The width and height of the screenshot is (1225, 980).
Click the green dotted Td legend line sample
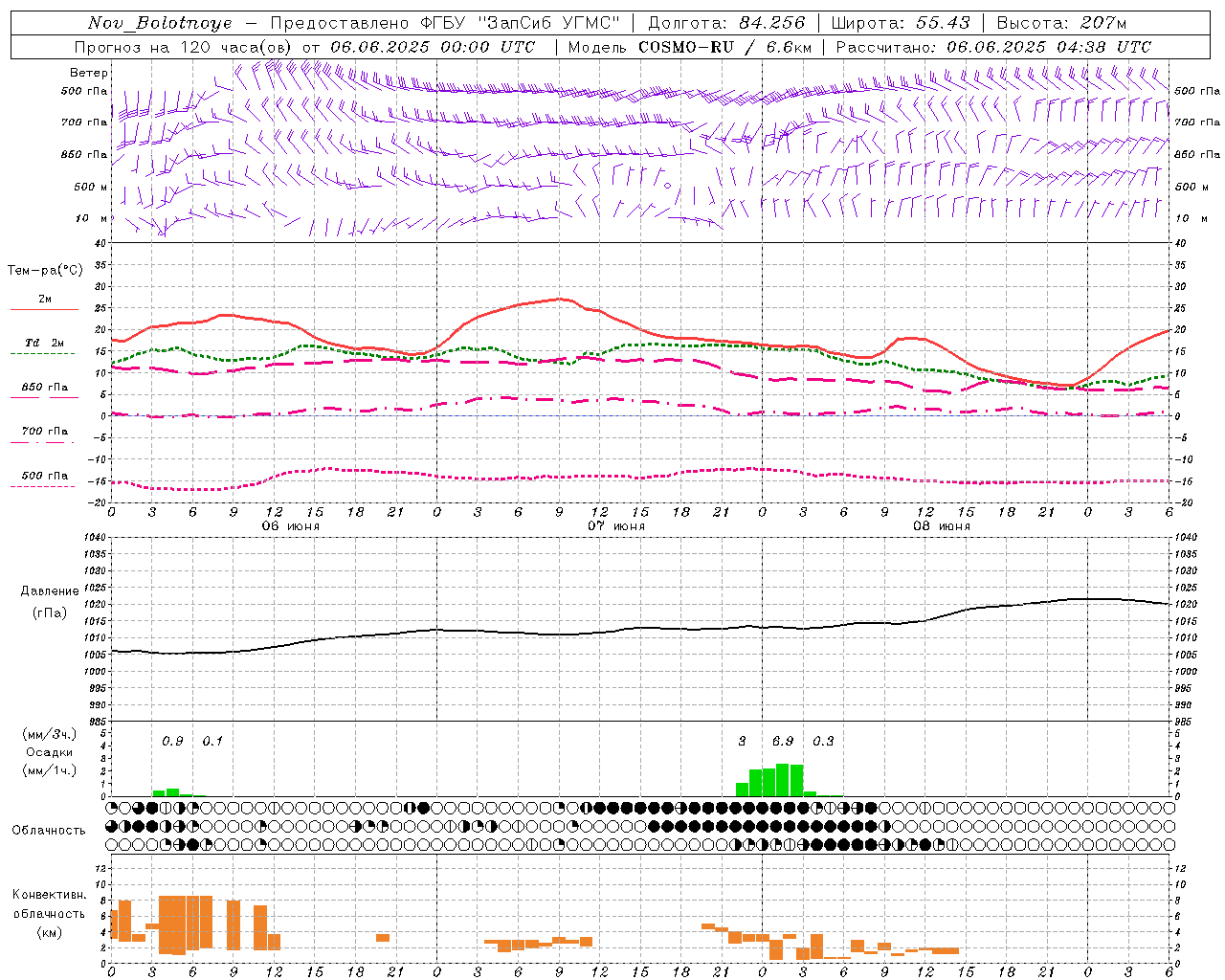pos(42,354)
